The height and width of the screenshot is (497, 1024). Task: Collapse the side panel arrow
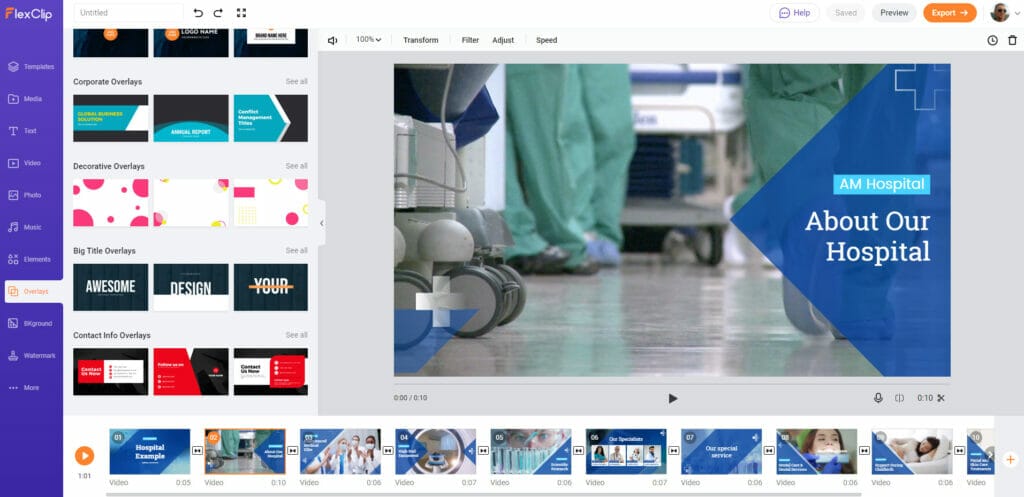pyautogui.click(x=321, y=223)
